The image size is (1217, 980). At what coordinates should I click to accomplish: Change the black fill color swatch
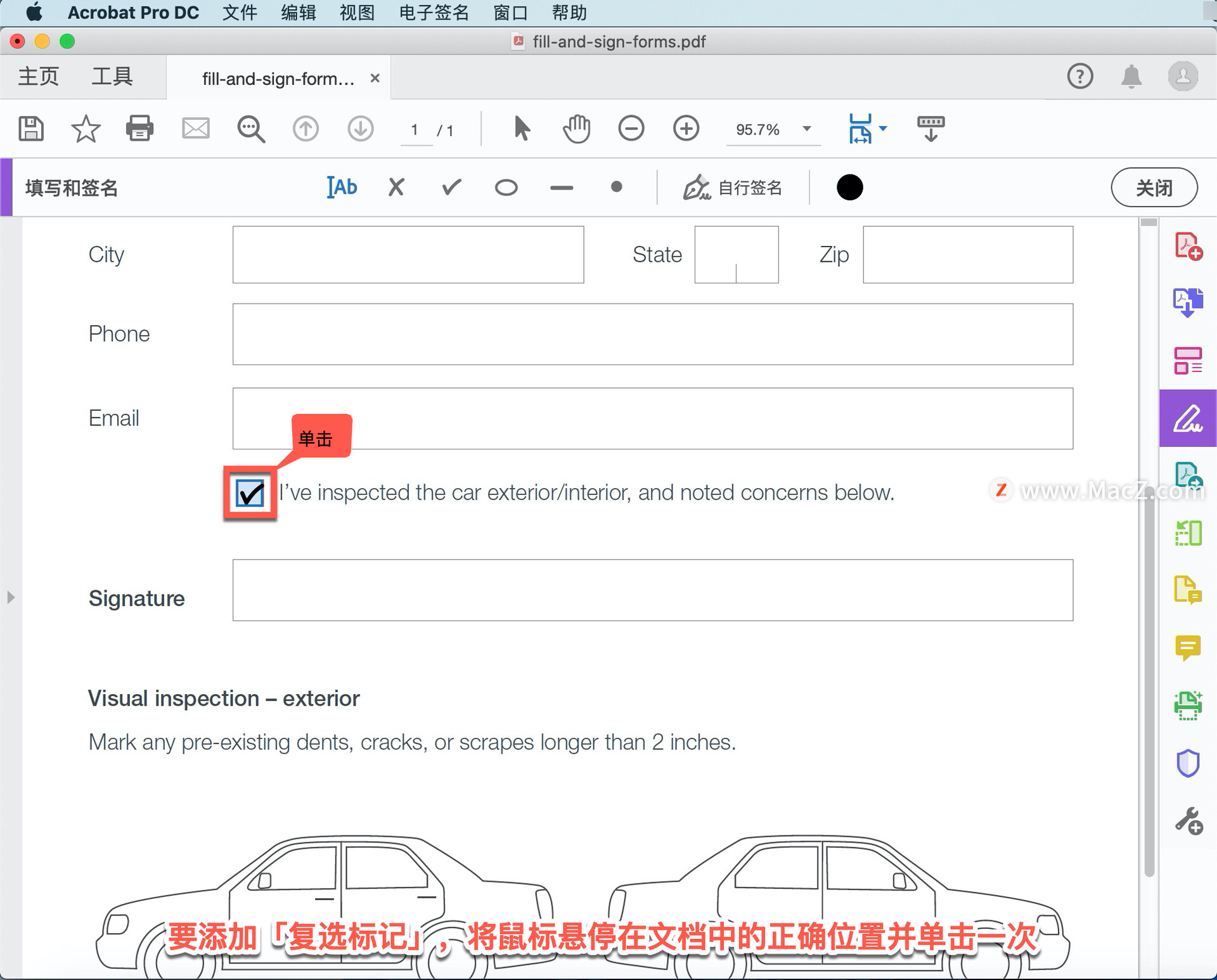(849, 187)
